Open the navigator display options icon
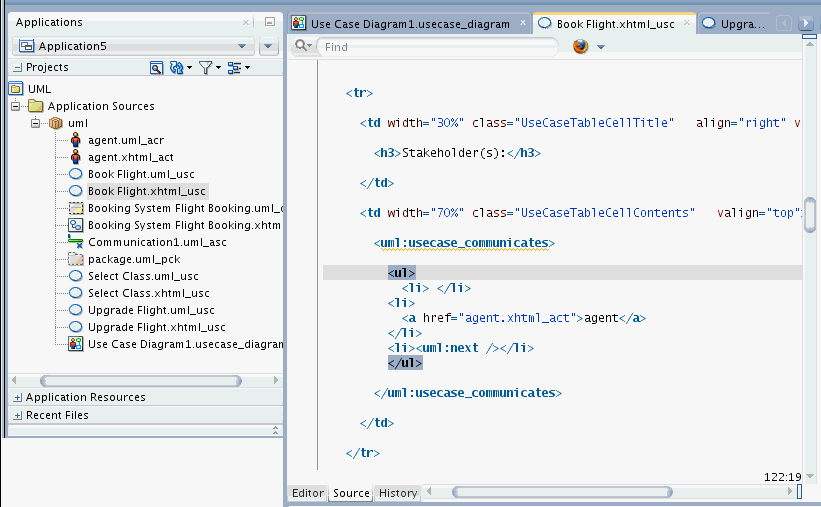 (x=235, y=68)
